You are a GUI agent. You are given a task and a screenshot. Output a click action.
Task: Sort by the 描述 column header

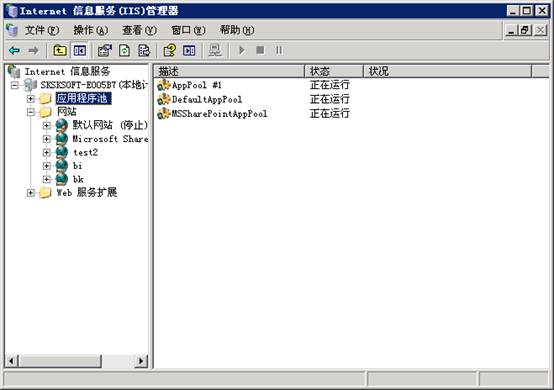coord(229,71)
